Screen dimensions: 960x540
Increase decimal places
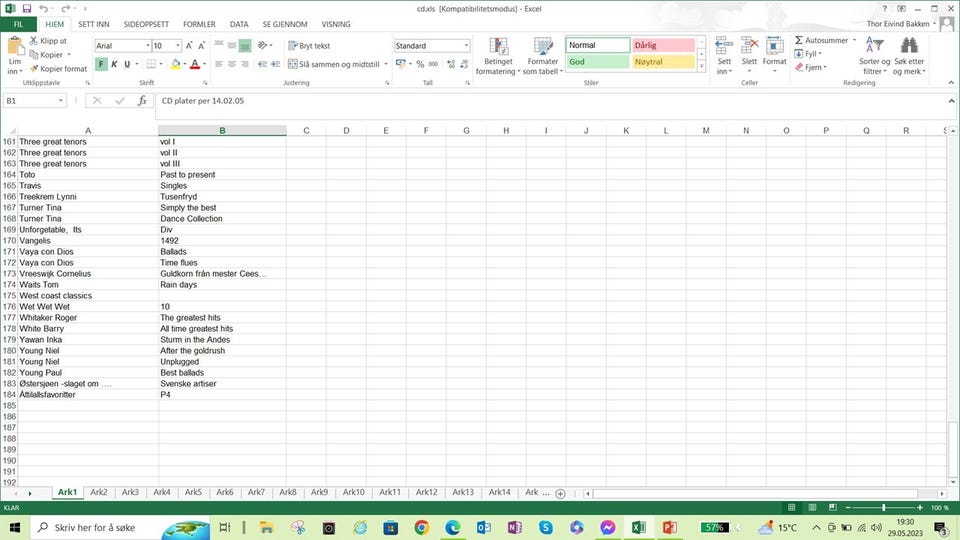[x=451, y=64]
